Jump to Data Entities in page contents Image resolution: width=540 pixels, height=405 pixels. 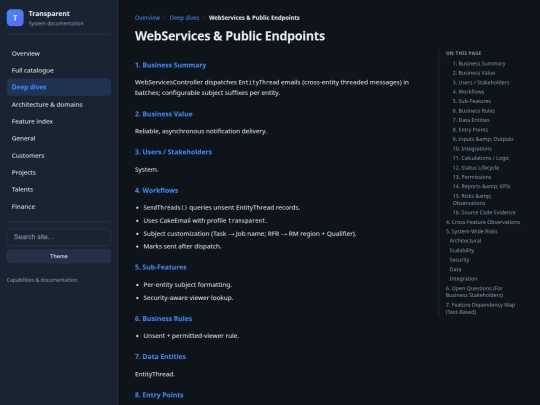point(471,120)
